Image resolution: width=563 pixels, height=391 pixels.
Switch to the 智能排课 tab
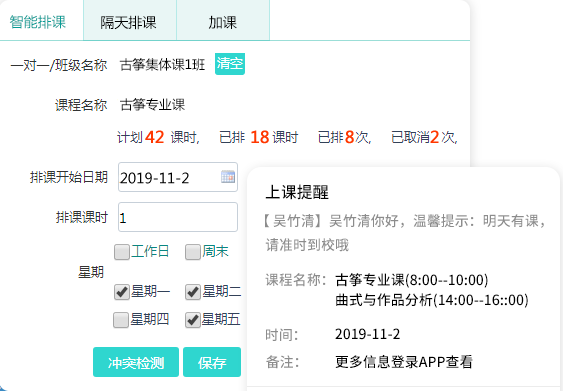tap(38, 22)
